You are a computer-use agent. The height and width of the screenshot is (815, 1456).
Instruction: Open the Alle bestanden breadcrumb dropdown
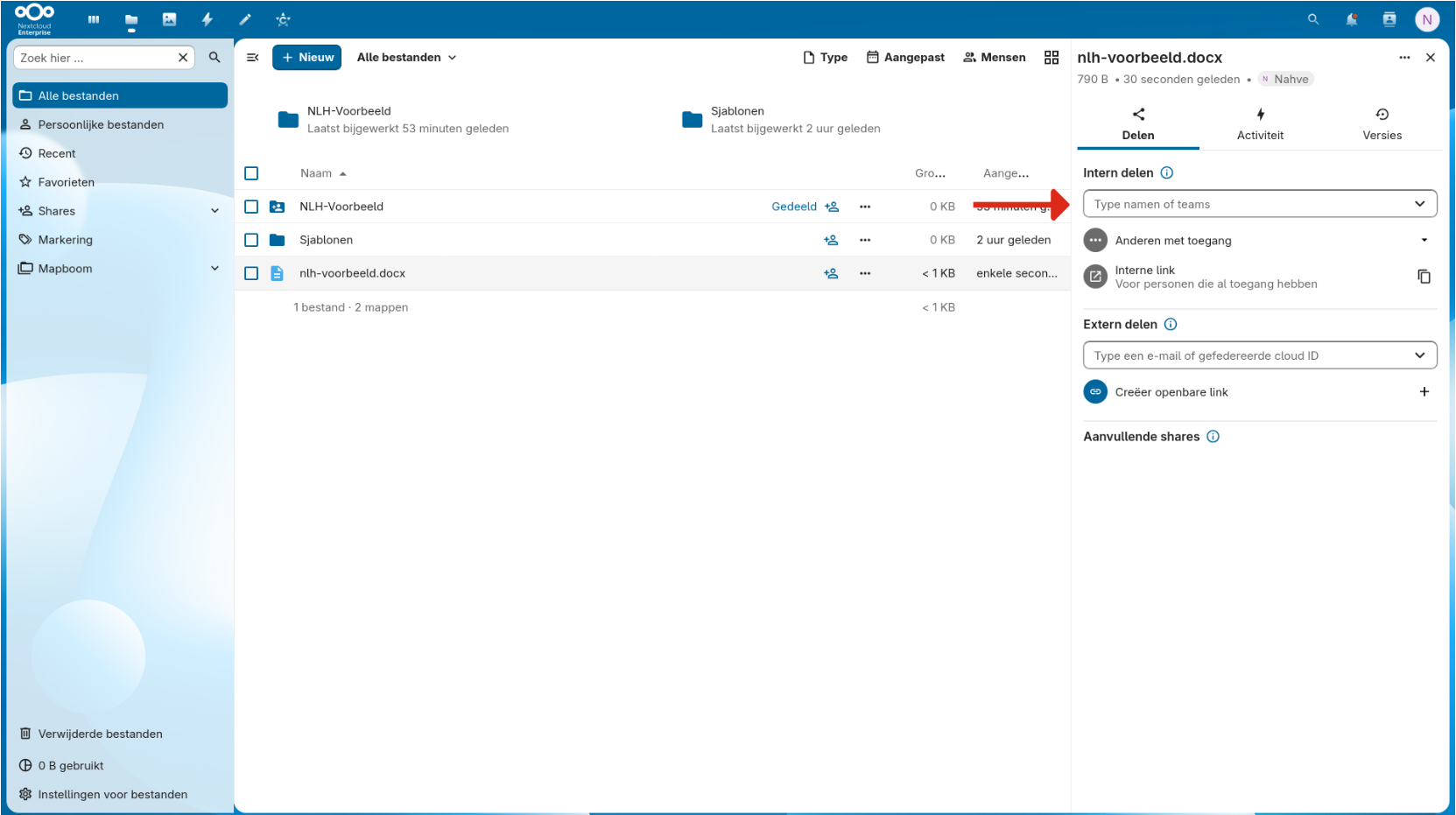[x=406, y=58]
